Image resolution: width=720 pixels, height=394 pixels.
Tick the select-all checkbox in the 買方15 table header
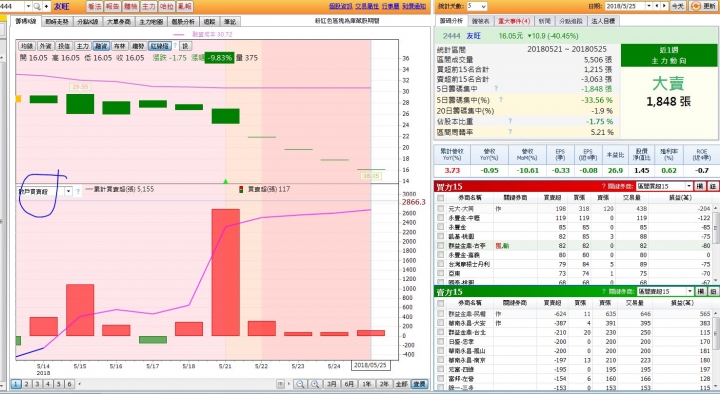(441, 198)
